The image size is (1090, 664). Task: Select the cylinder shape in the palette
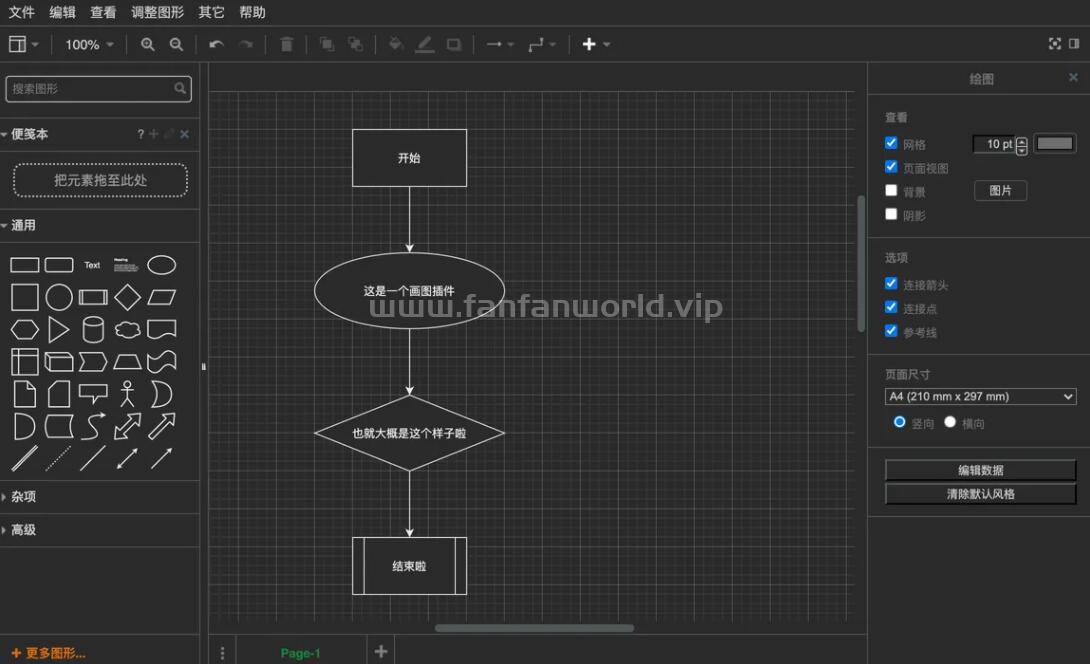click(93, 329)
